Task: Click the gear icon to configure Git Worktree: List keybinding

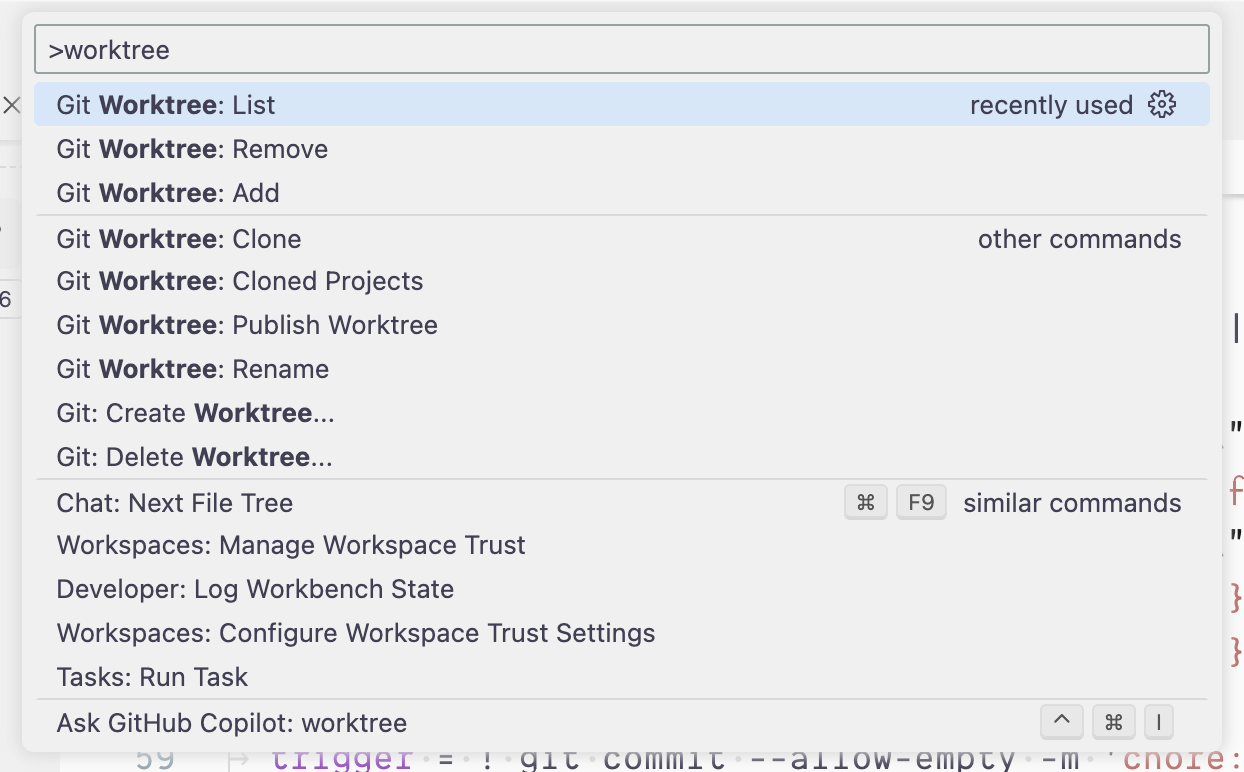Action: [1161, 104]
